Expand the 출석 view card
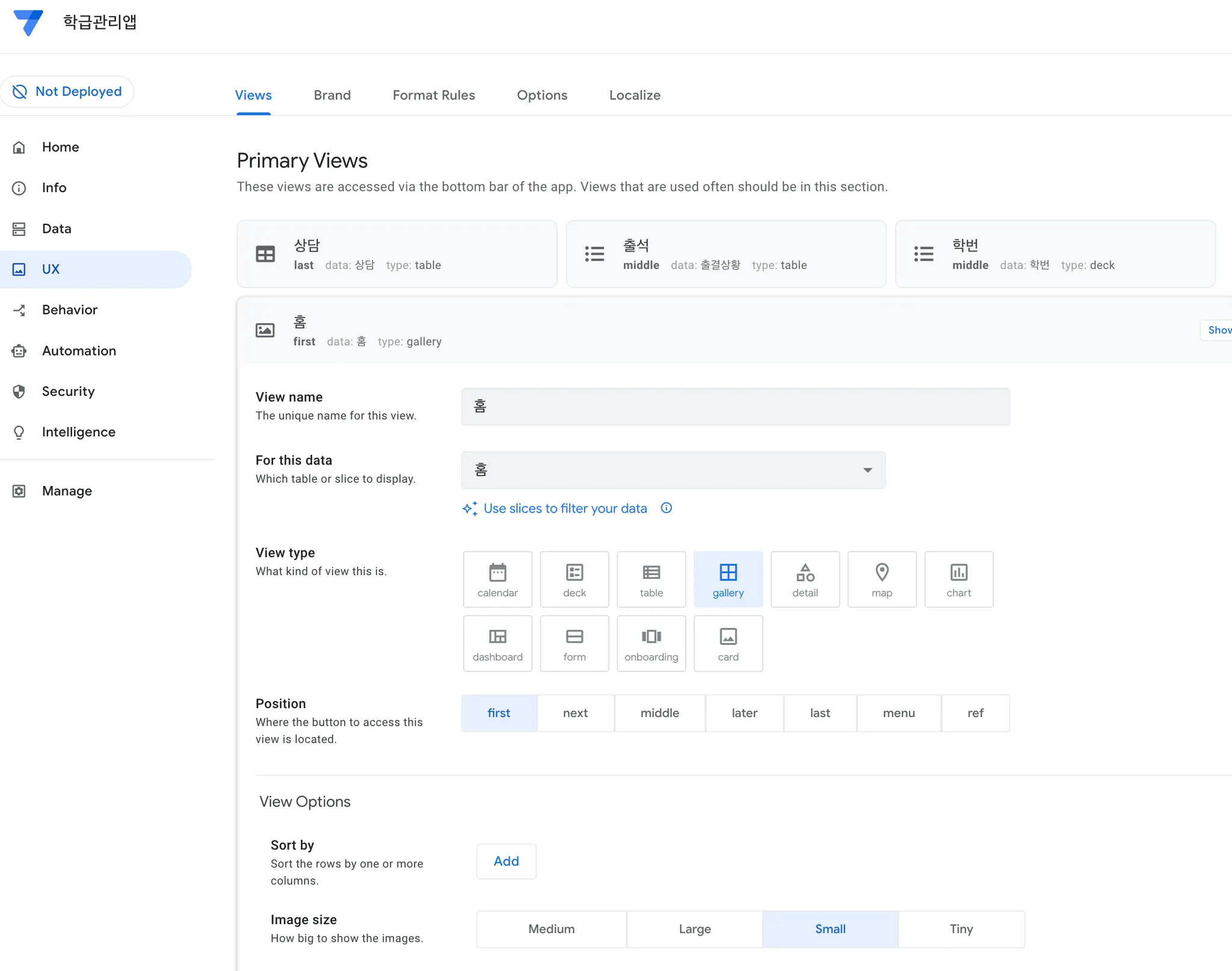Screen dimensions: 1232x971 click(x=725, y=254)
